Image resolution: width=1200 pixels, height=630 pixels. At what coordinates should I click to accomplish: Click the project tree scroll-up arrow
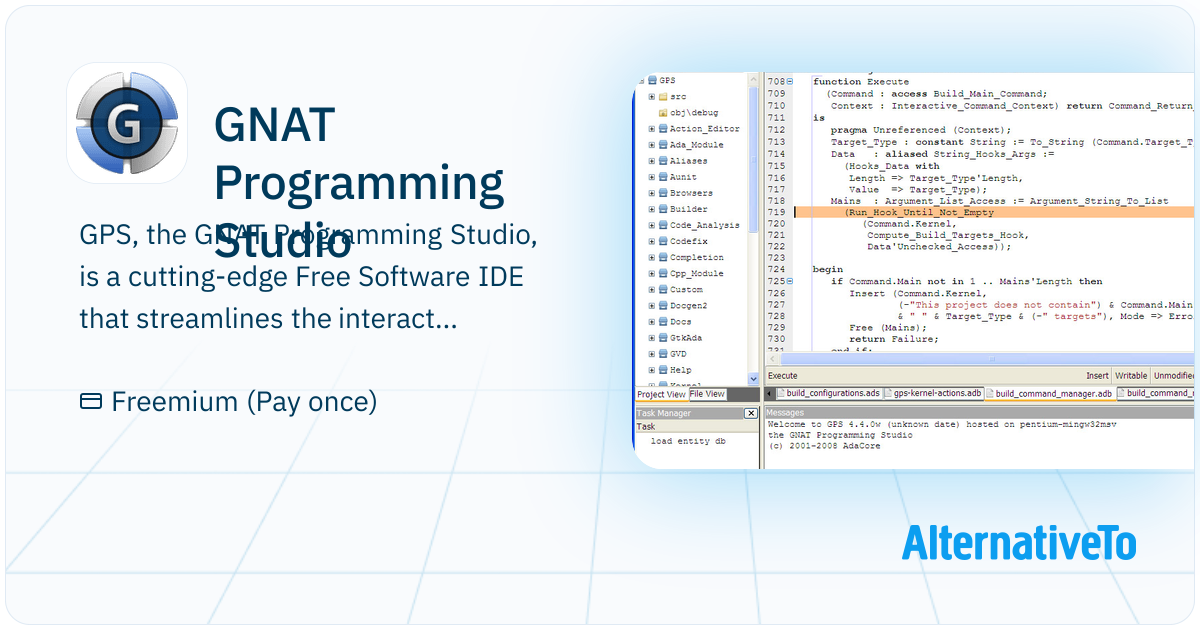coord(754,78)
